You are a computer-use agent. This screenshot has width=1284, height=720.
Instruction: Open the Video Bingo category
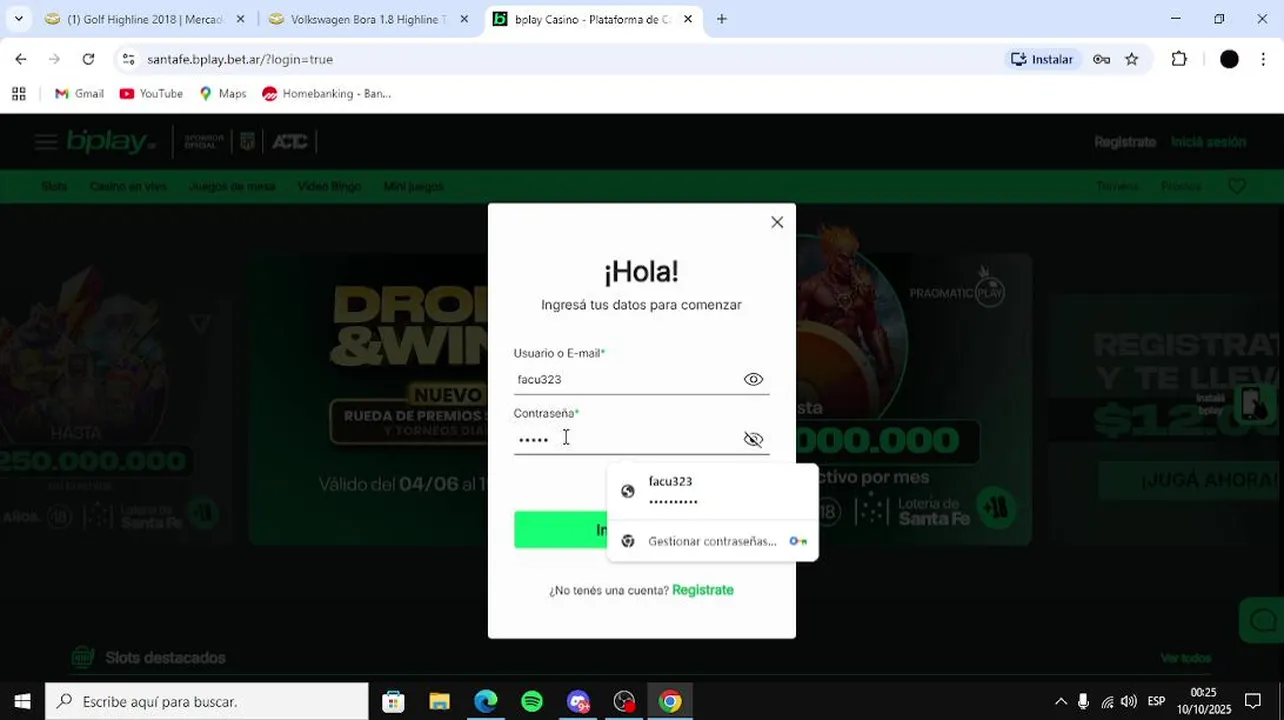coord(329,186)
